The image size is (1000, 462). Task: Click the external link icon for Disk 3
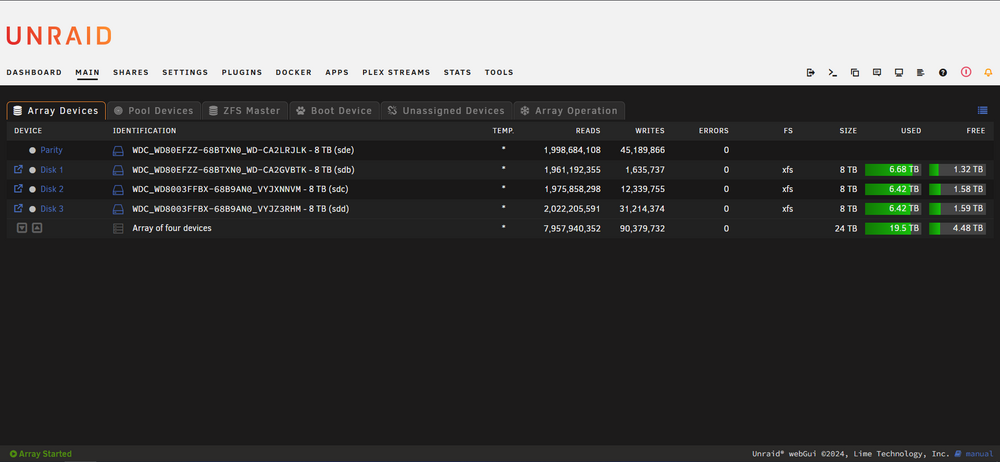tap(18, 208)
